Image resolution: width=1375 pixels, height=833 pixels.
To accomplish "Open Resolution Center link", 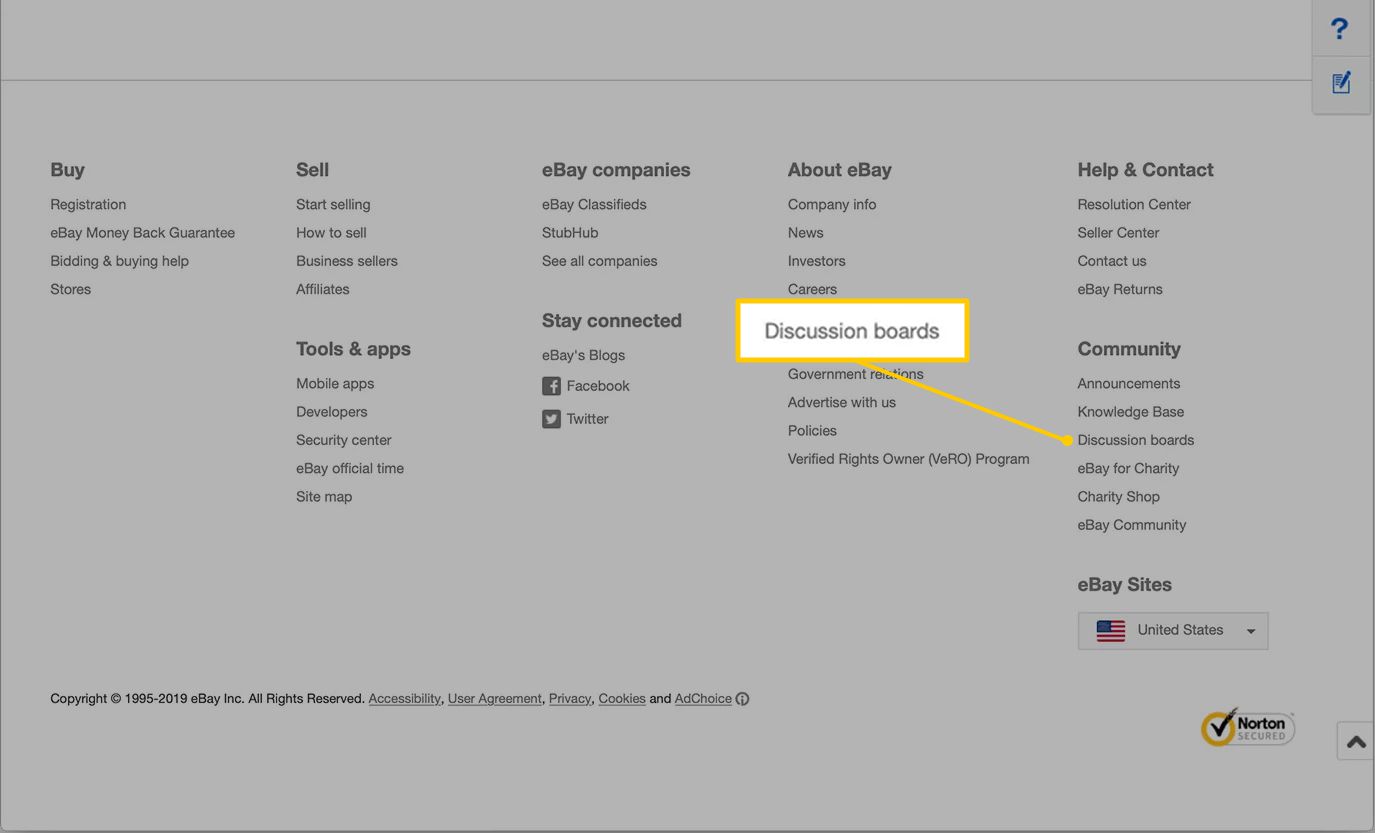I will click(1134, 204).
